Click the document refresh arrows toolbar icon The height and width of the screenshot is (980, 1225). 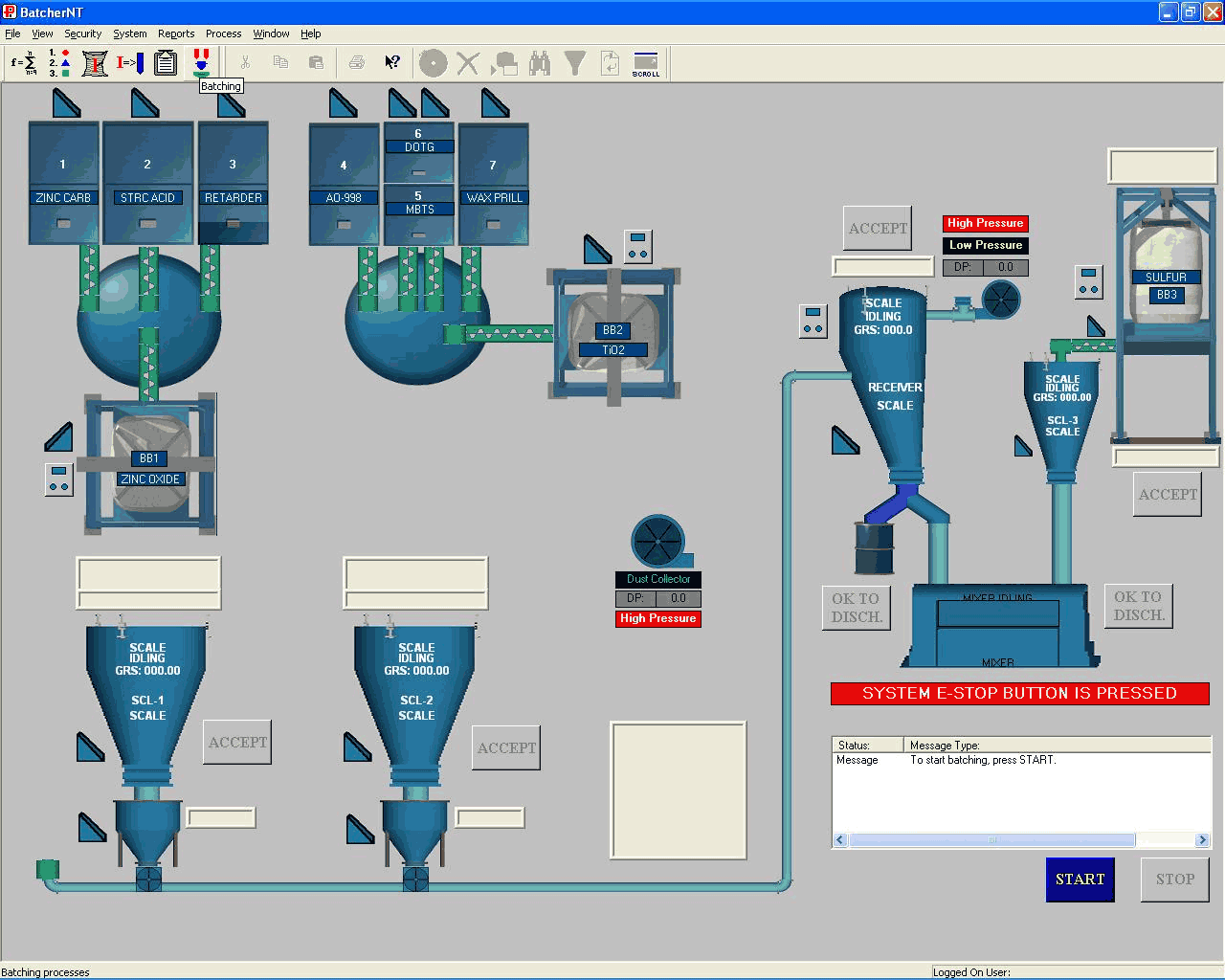pyautogui.click(x=610, y=63)
